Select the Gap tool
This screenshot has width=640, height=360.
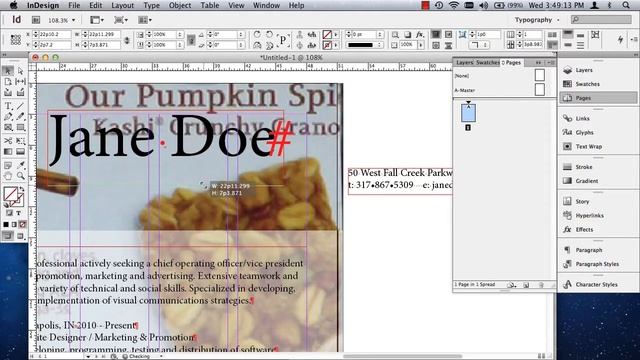(20, 82)
